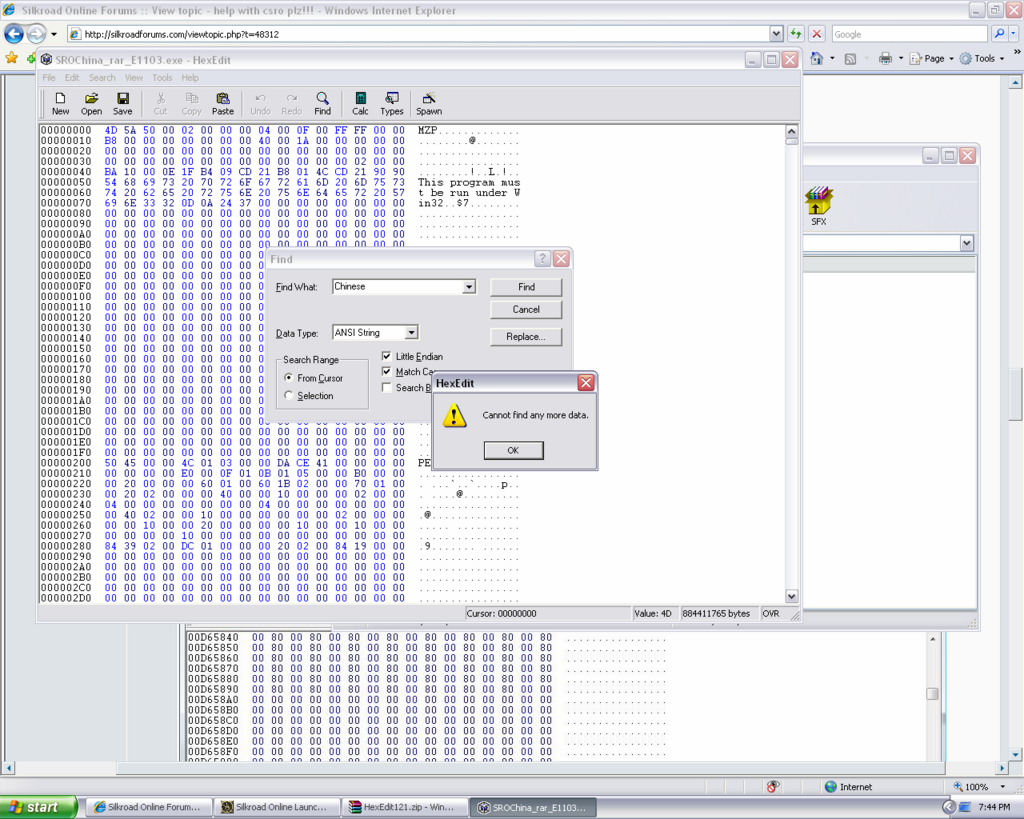
Task: Toggle the Little Endian checkbox
Action: pos(387,356)
